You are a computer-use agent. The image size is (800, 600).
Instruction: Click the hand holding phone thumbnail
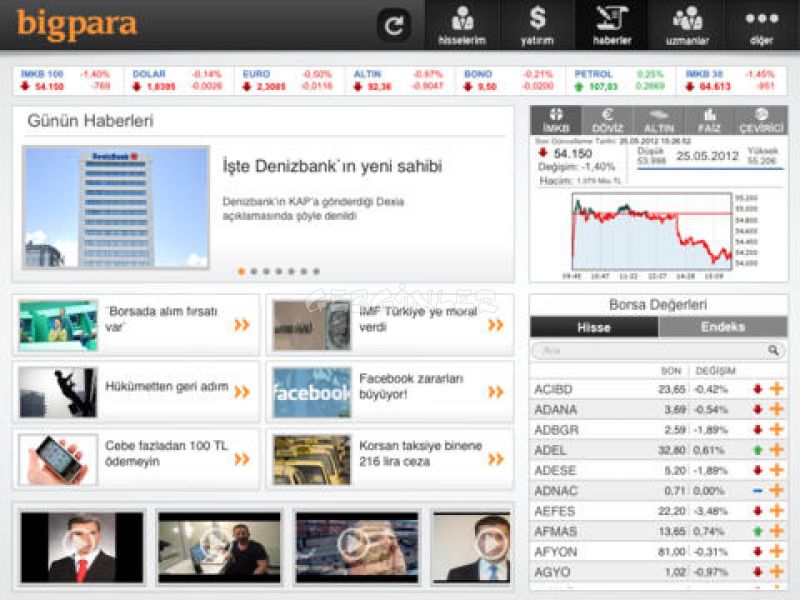(58, 459)
